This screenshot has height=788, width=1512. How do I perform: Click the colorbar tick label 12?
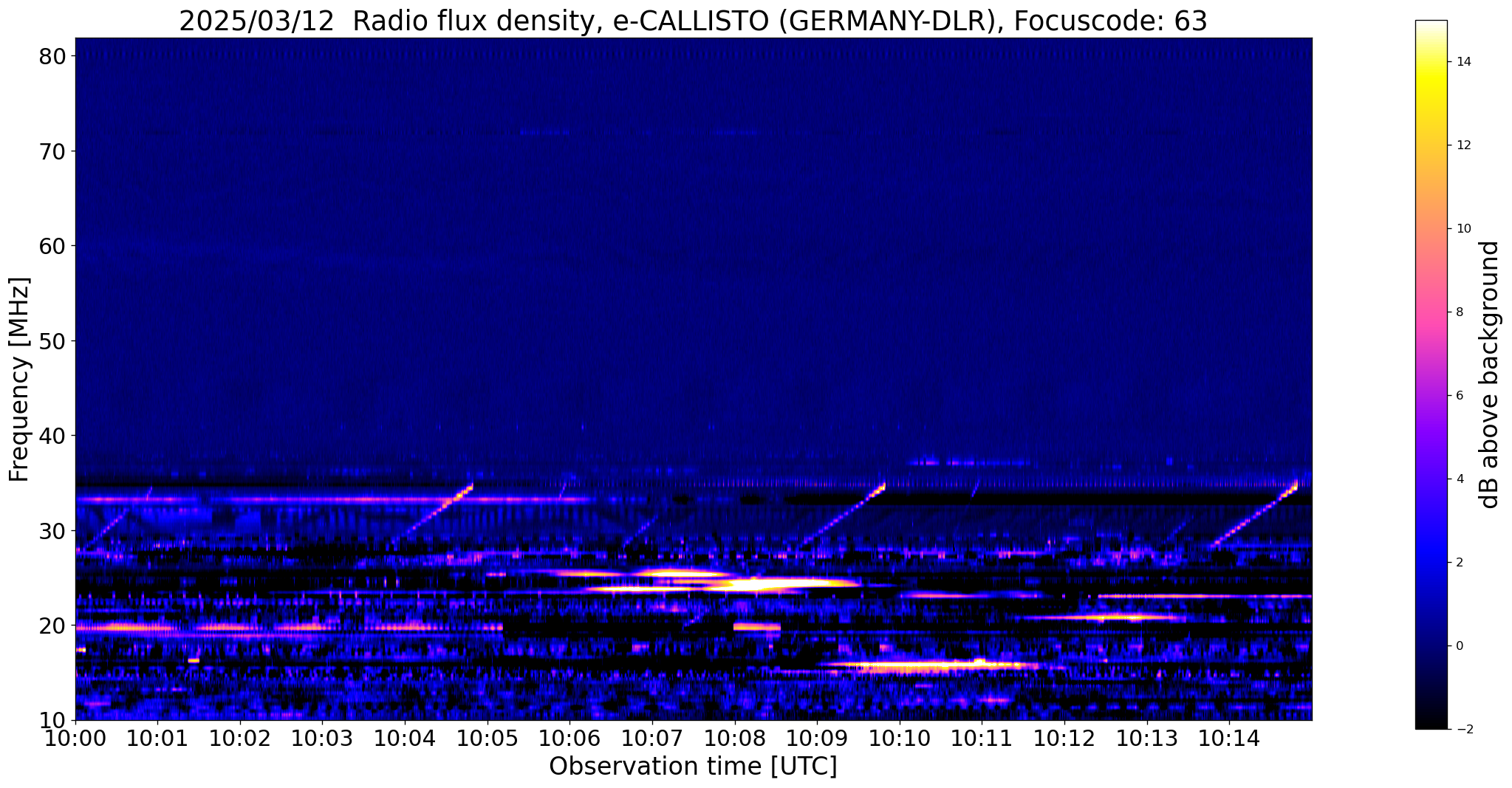click(1463, 145)
